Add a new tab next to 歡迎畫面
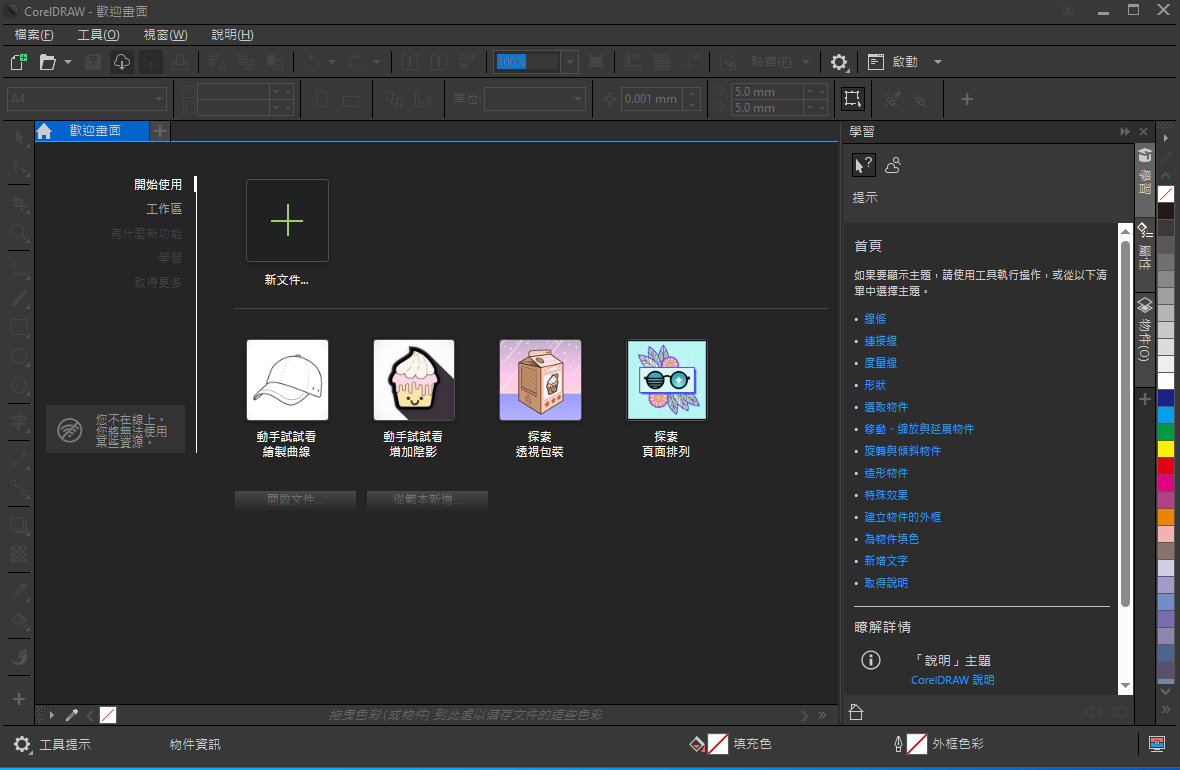Viewport: 1180px width, 770px height. (x=160, y=132)
